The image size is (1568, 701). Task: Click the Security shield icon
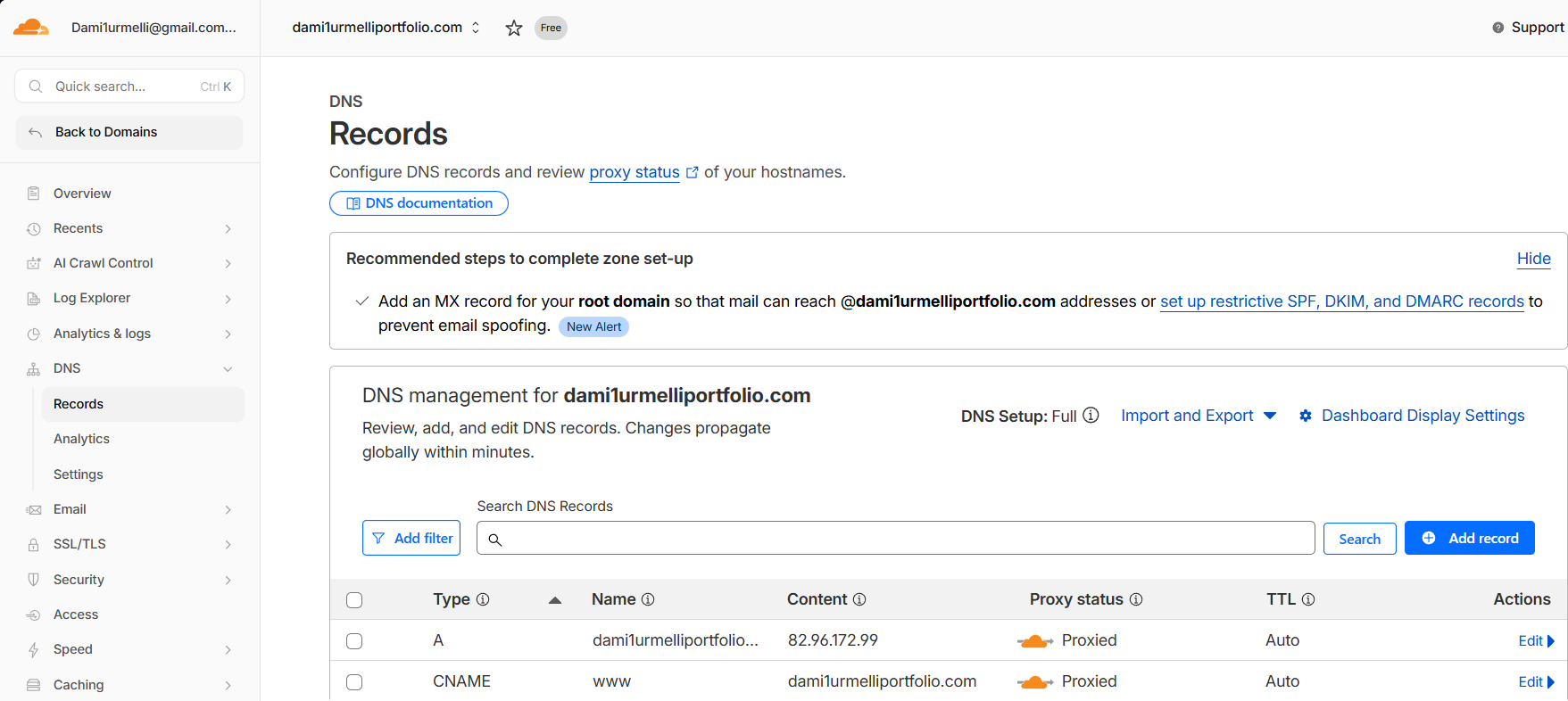[34, 580]
